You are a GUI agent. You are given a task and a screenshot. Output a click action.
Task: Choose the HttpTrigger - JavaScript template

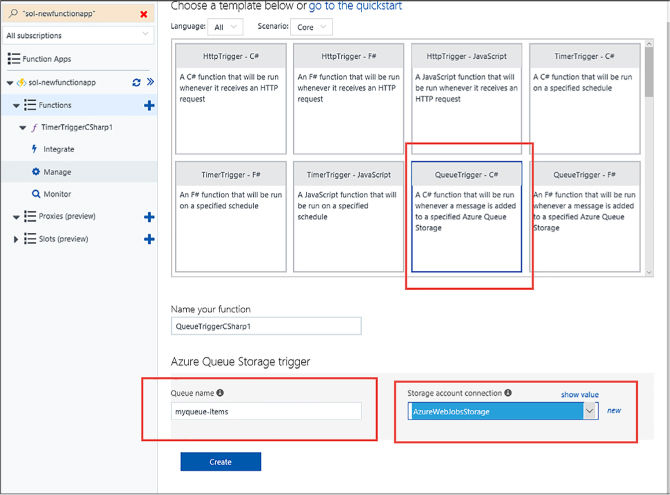coord(466,99)
